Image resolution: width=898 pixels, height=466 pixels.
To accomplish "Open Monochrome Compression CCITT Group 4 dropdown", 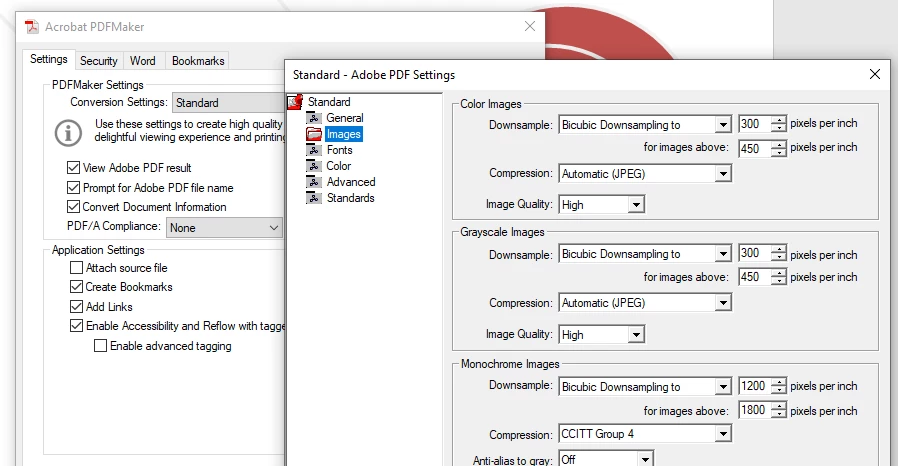I will 645,434.
